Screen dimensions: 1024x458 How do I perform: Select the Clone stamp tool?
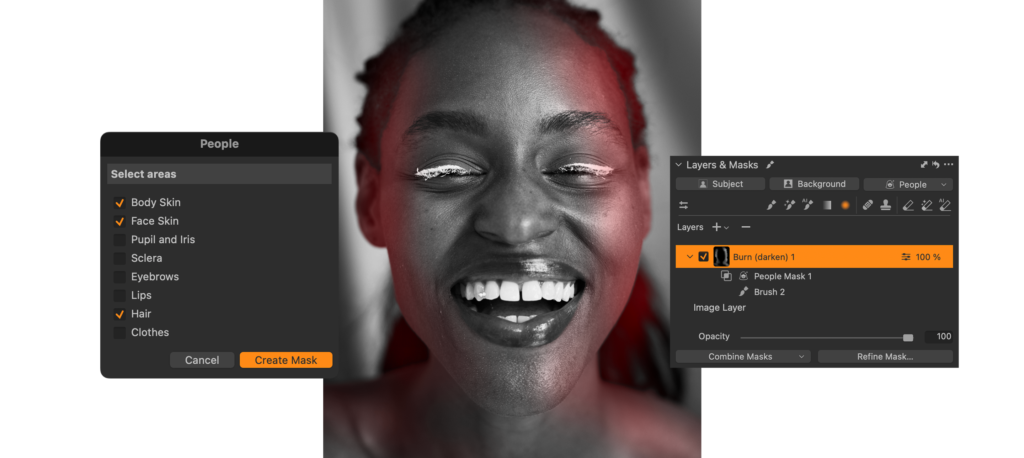(885, 205)
